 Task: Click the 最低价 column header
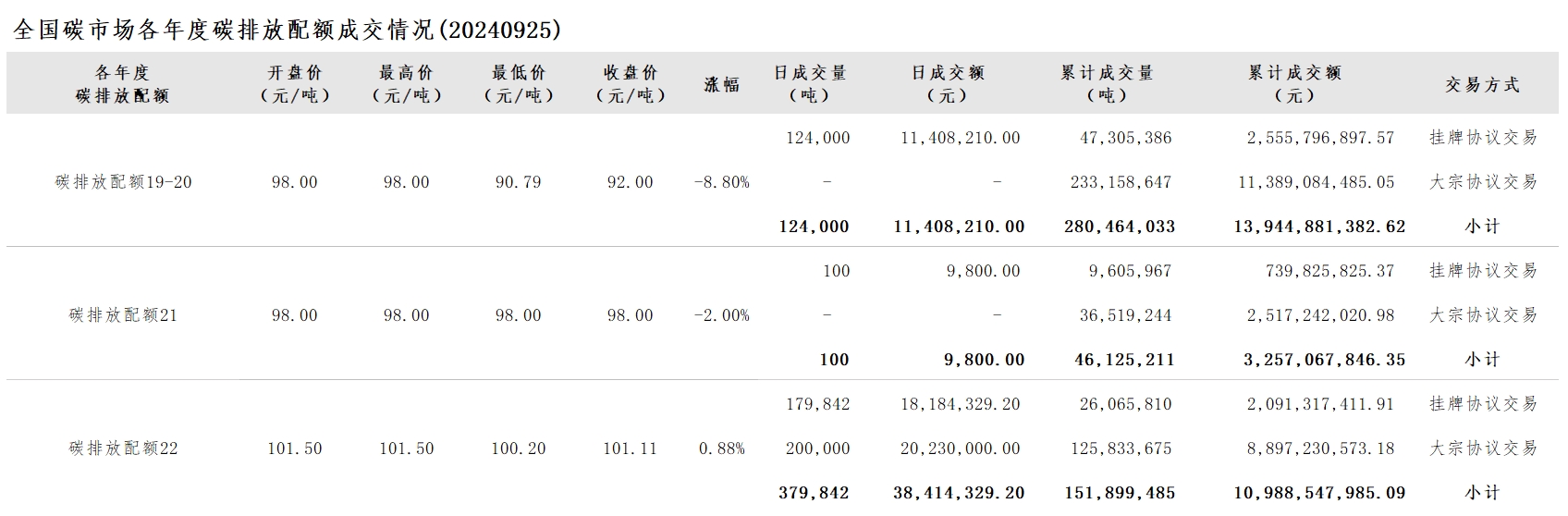click(519, 83)
